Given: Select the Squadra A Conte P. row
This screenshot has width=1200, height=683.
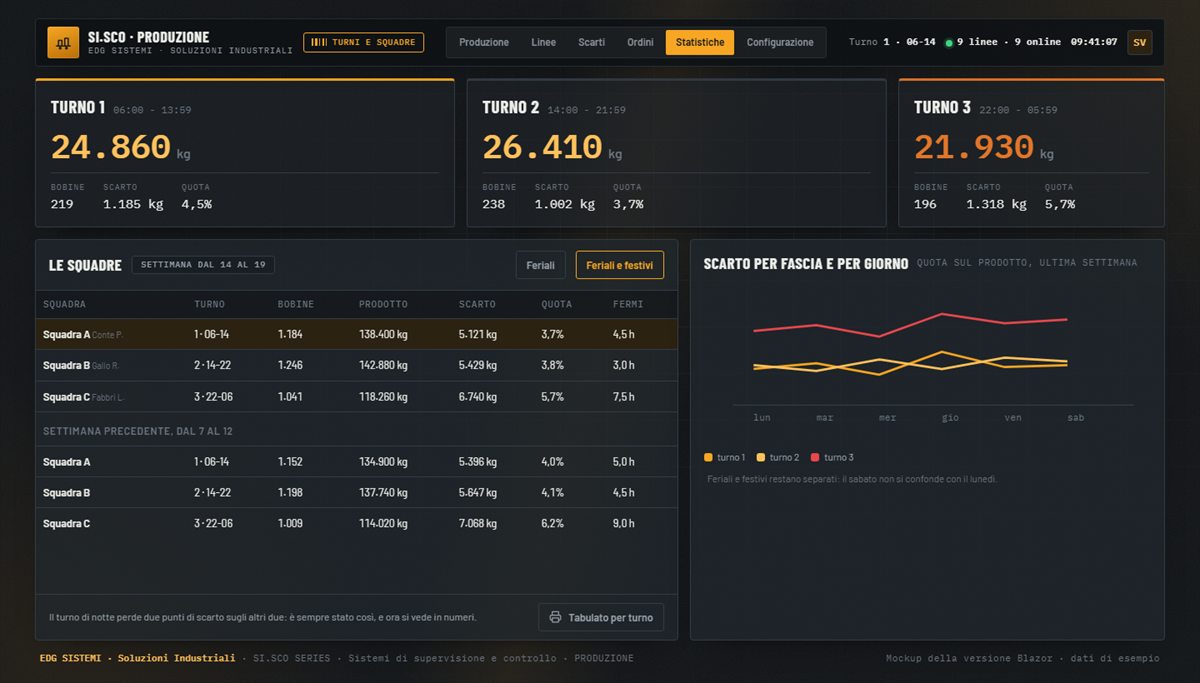Looking at the screenshot, I should pos(357,334).
